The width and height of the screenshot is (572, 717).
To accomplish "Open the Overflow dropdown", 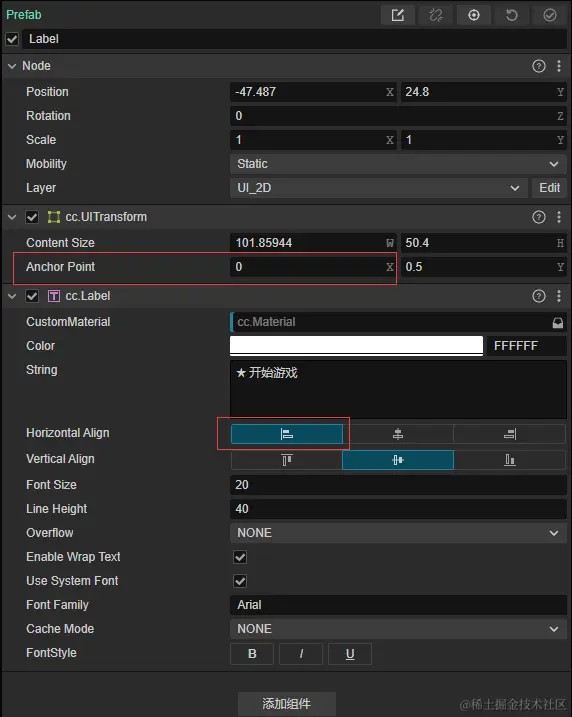I will [x=398, y=533].
